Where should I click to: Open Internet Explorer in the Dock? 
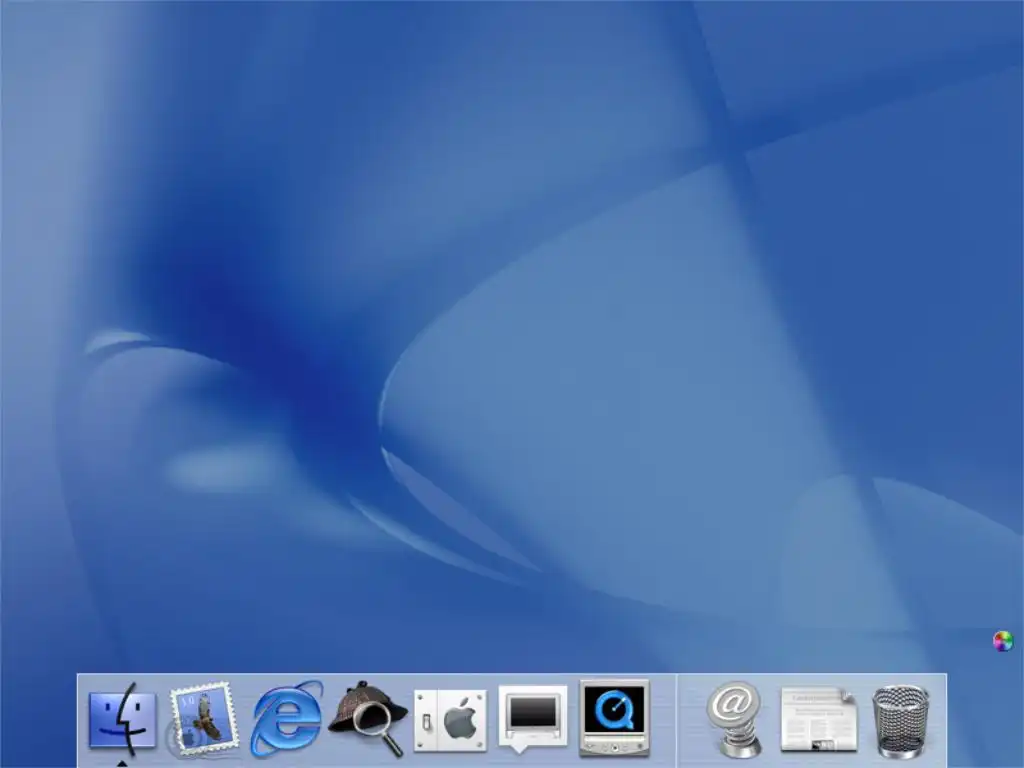coord(286,718)
